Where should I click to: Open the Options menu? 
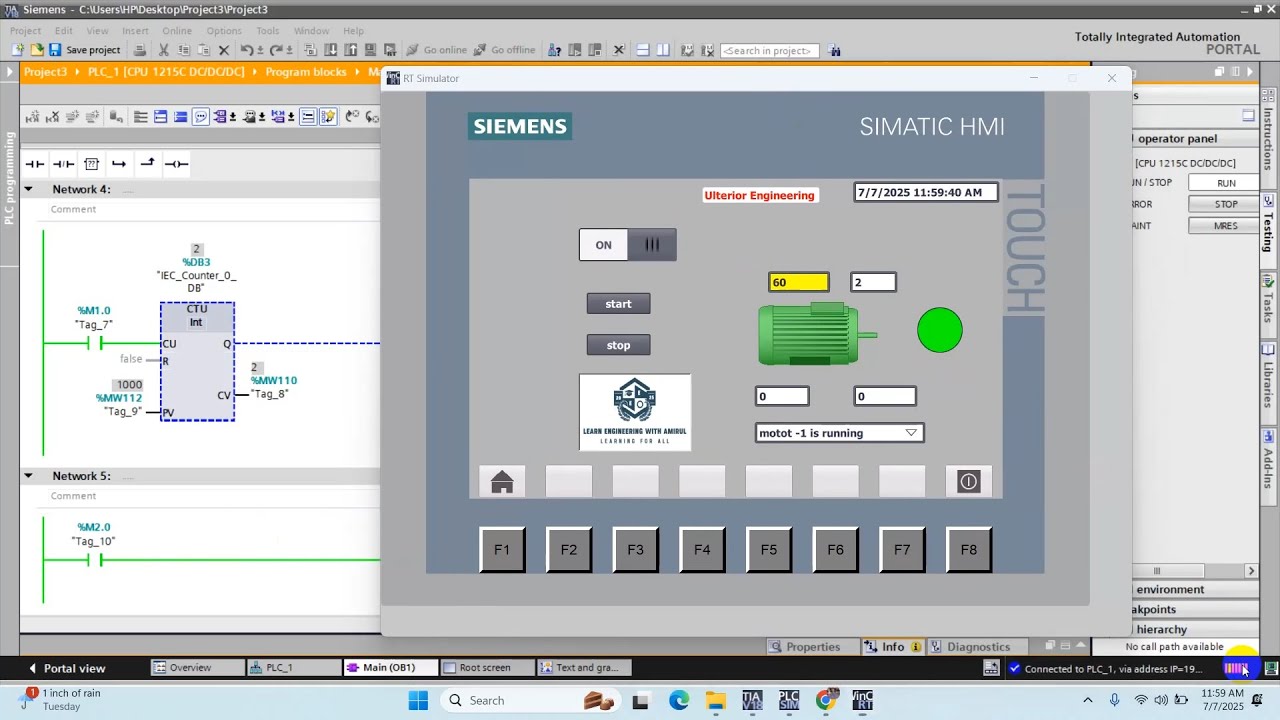224,31
